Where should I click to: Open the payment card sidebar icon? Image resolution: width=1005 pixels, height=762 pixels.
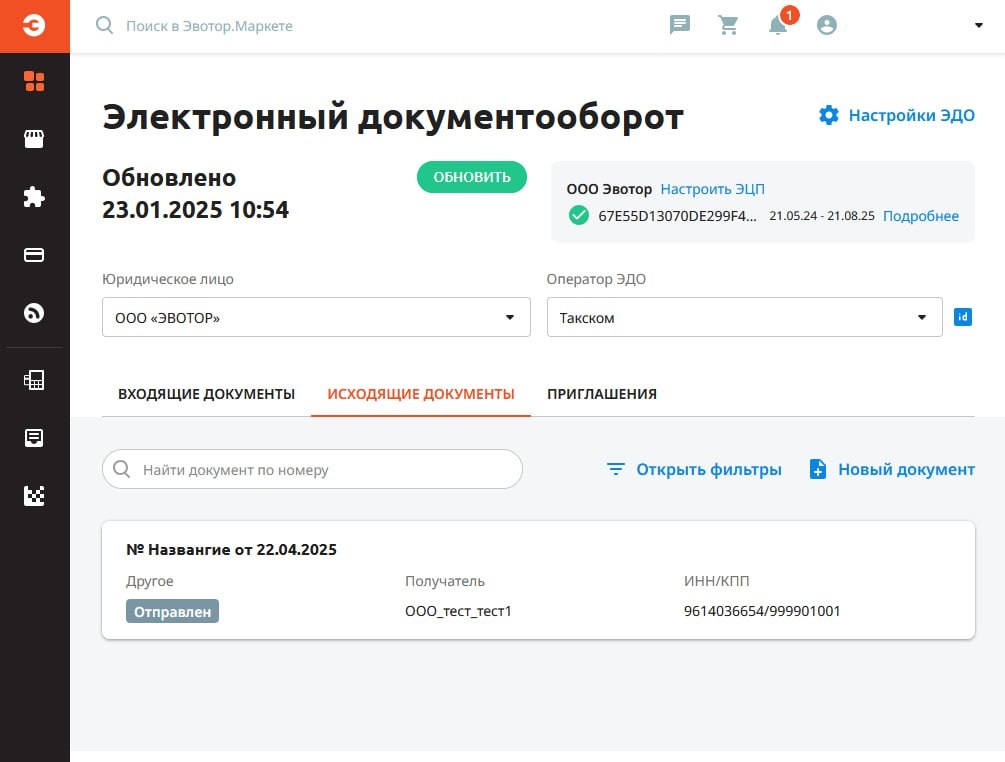pos(34,255)
